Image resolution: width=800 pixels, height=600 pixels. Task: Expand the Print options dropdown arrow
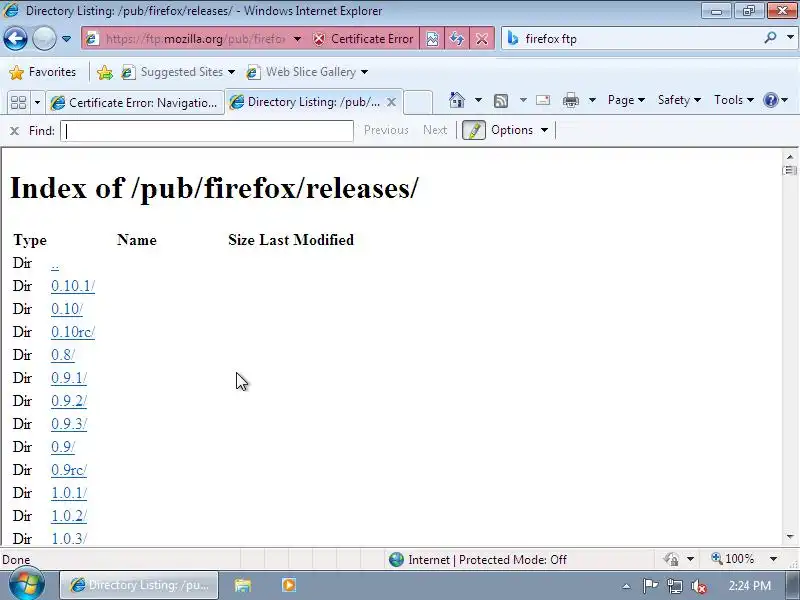coord(592,100)
